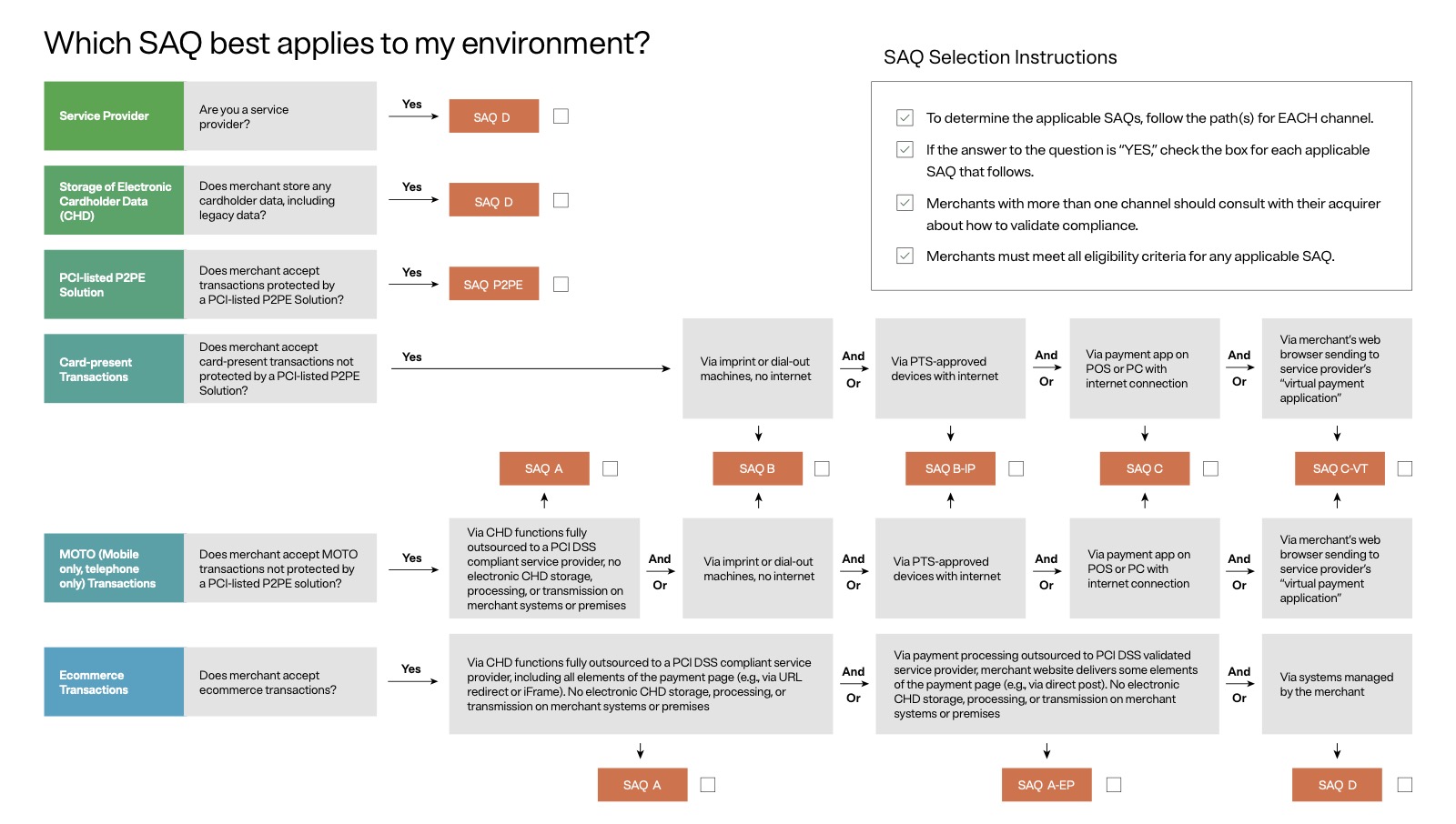Image resolution: width=1456 pixels, height=824 pixels.
Task: Select the blue Ecommerce Transactions tile
Action: [114, 682]
